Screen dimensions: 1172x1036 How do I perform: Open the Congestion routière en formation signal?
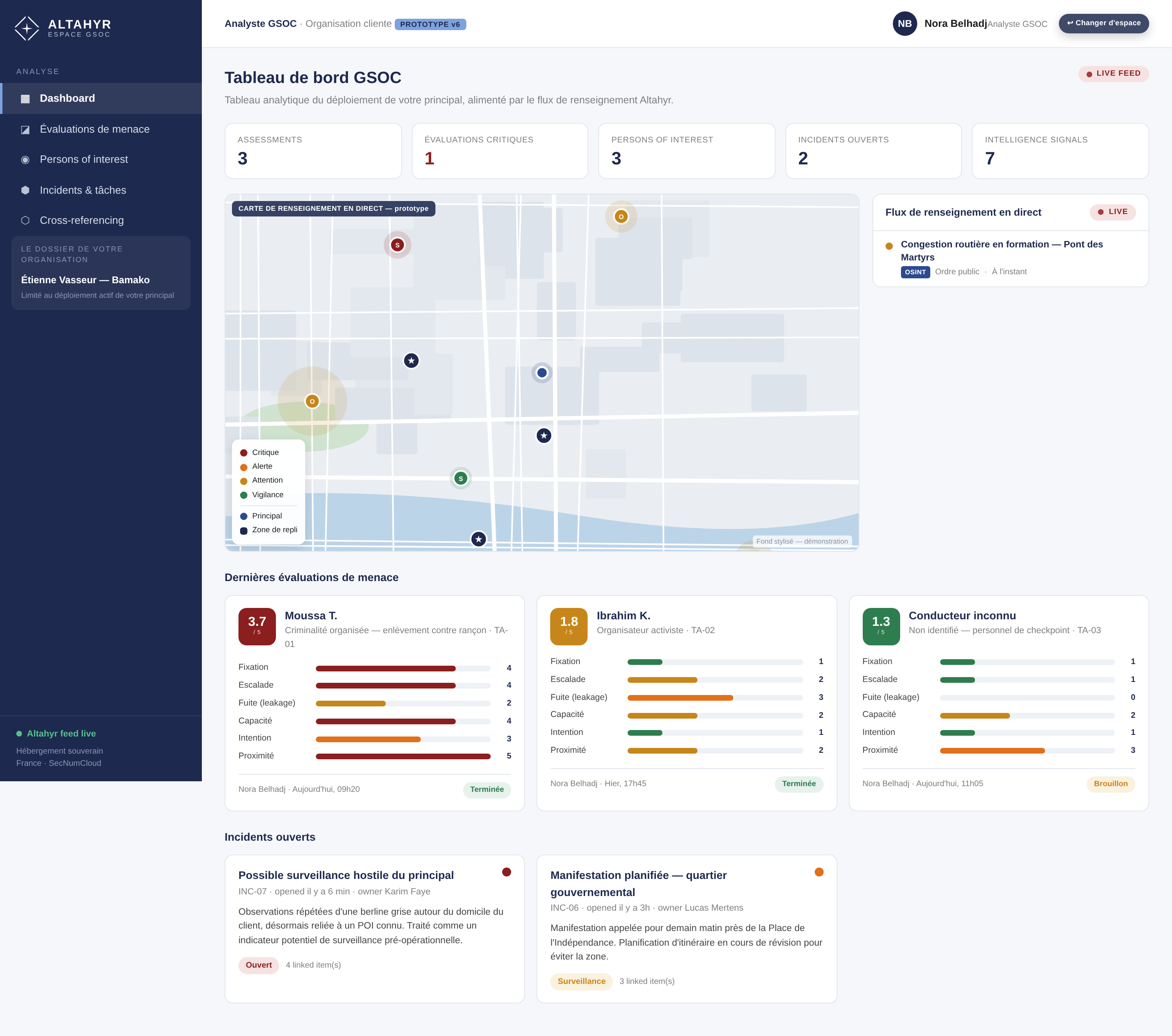[1002, 251]
